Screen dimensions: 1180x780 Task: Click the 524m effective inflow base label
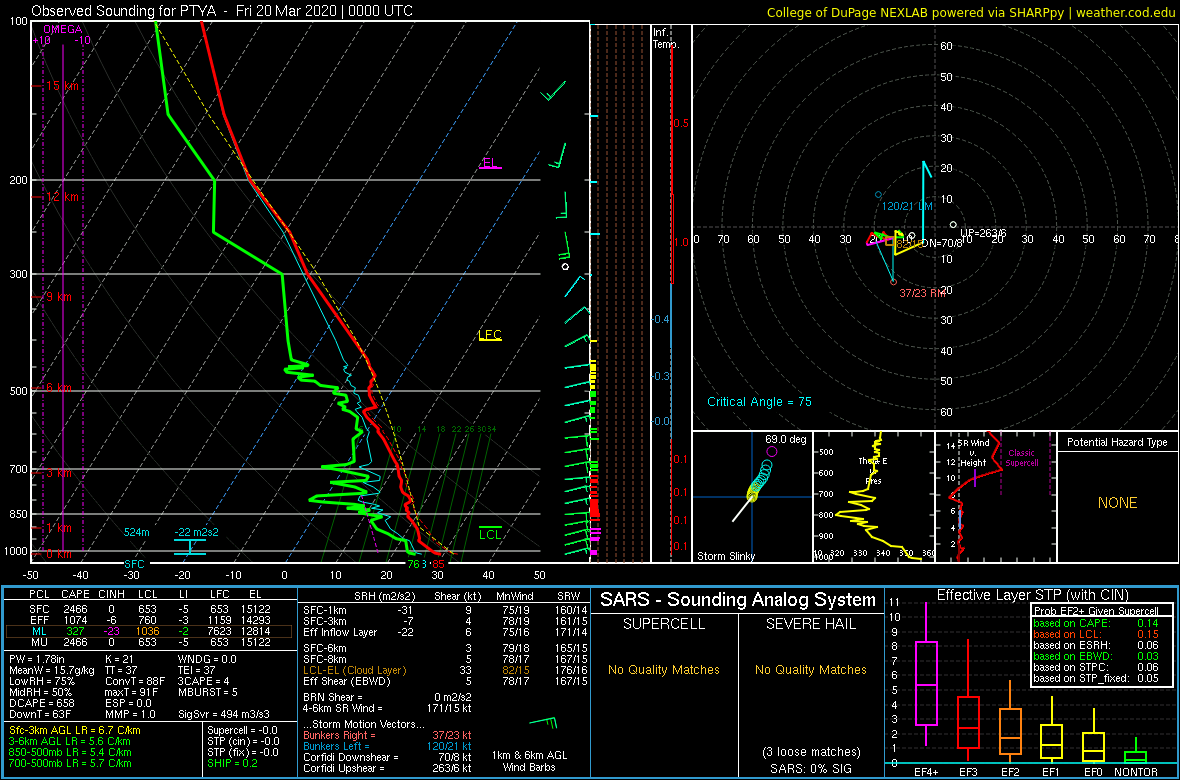(x=137, y=532)
